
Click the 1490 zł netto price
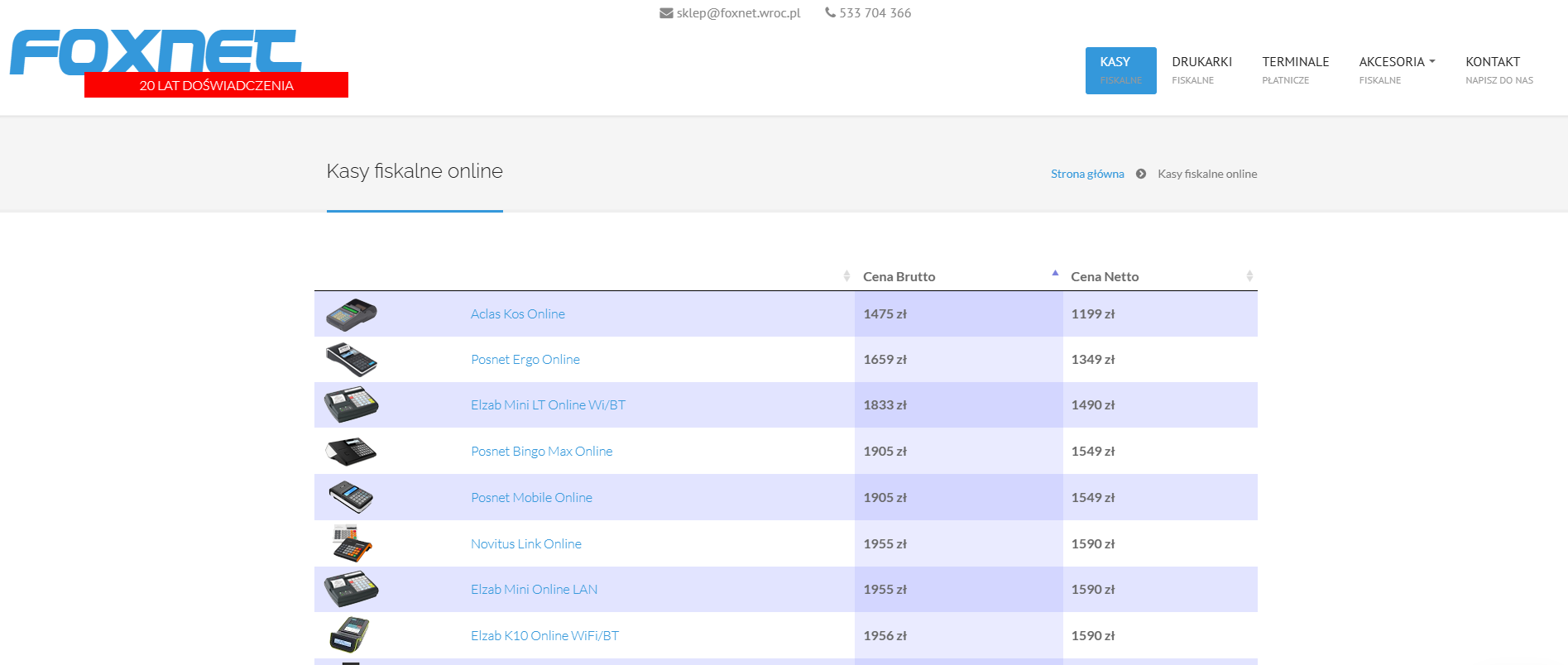[1093, 404]
